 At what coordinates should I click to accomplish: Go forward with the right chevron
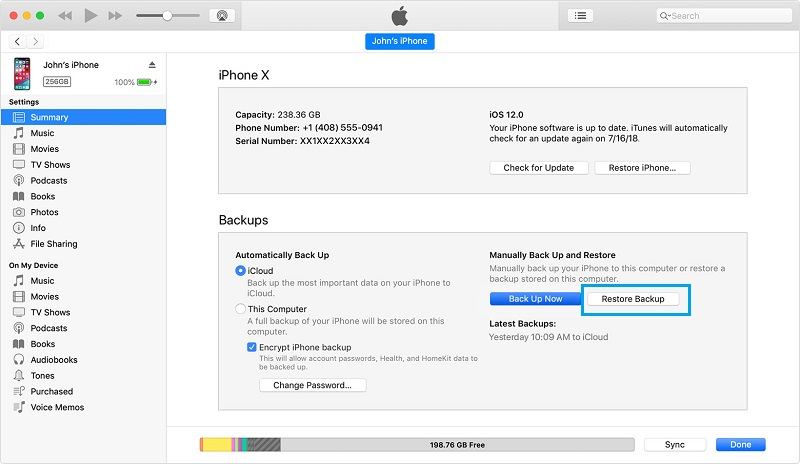click(x=35, y=41)
